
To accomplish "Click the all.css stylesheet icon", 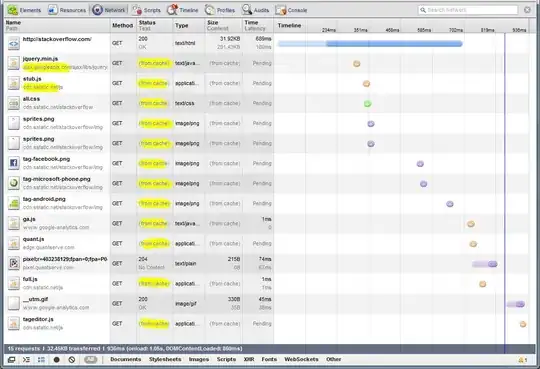I will tap(14, 103).
